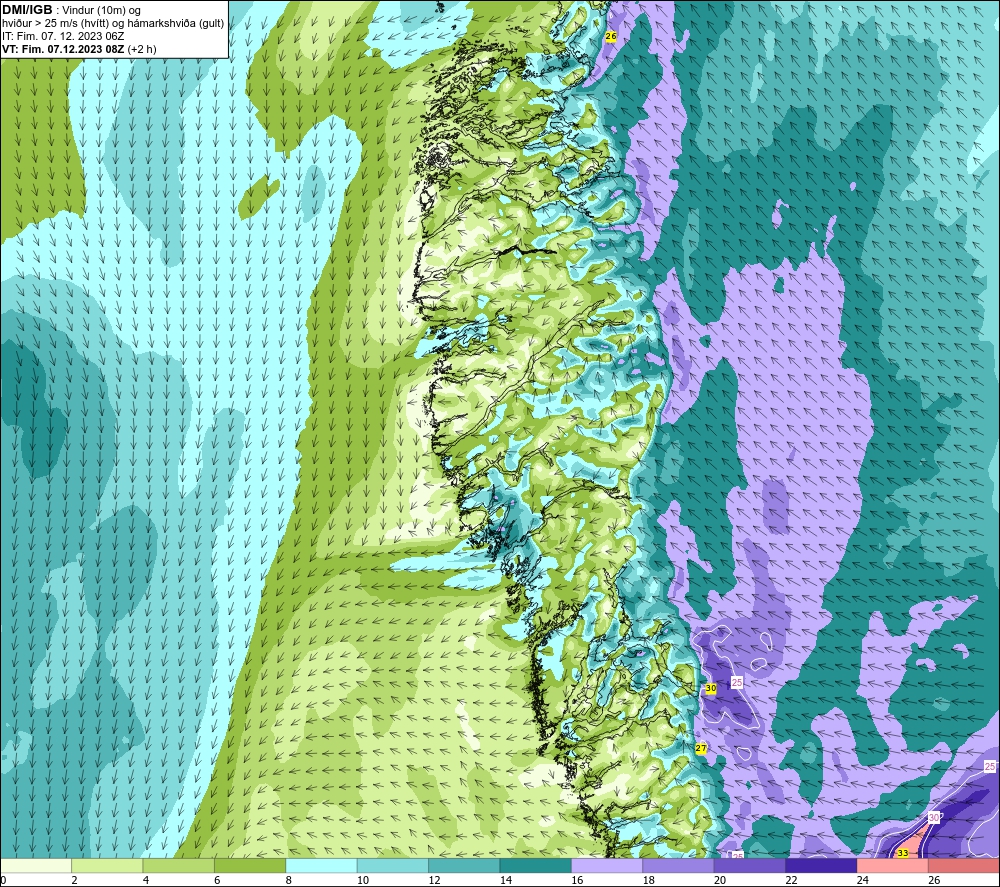Viewport: 1000px width, 887px height.
Task: Pick the 20–22 m/s violet legend swatch
Action: (750, 865)
